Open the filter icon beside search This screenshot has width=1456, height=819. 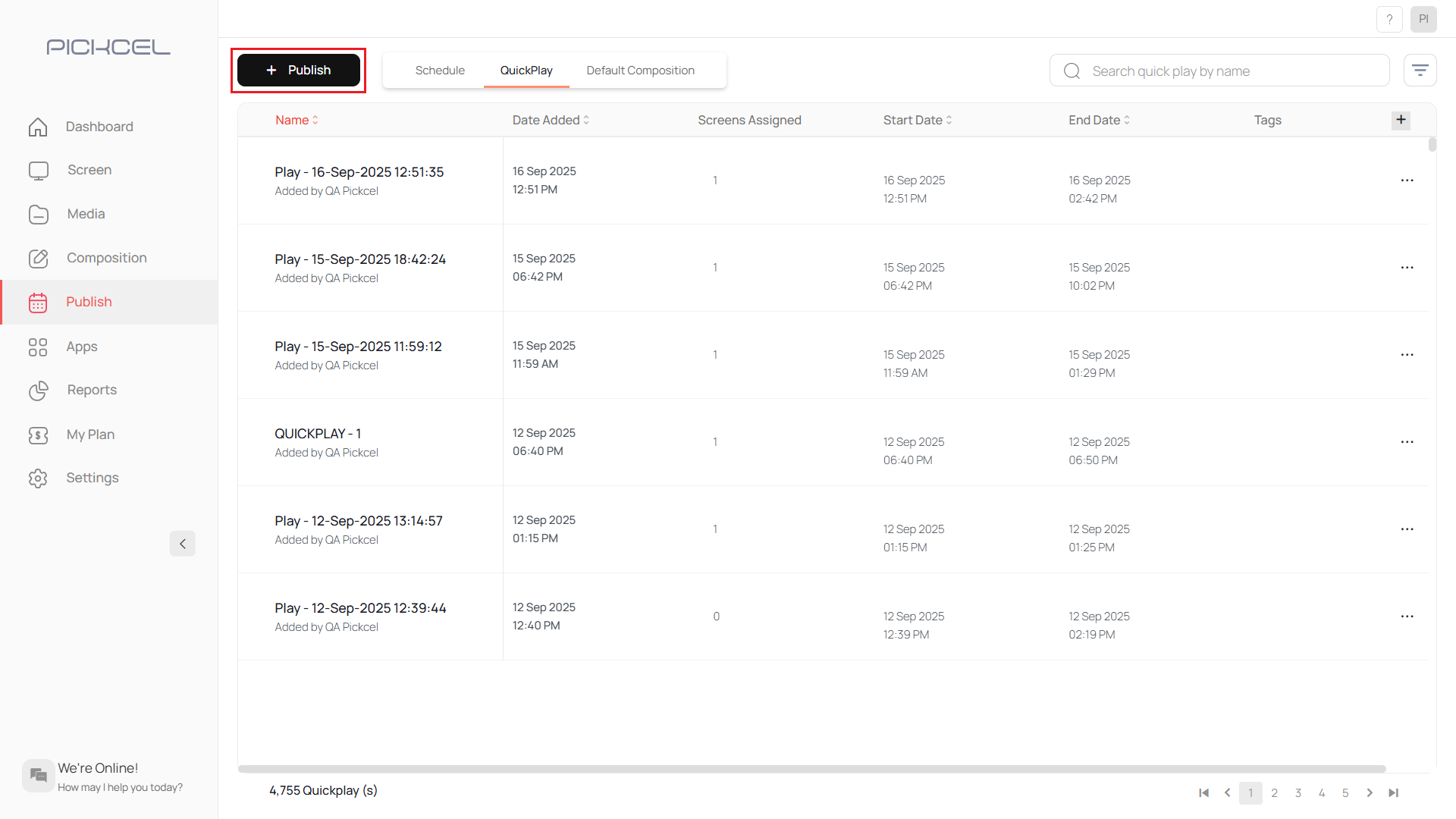1420,71
